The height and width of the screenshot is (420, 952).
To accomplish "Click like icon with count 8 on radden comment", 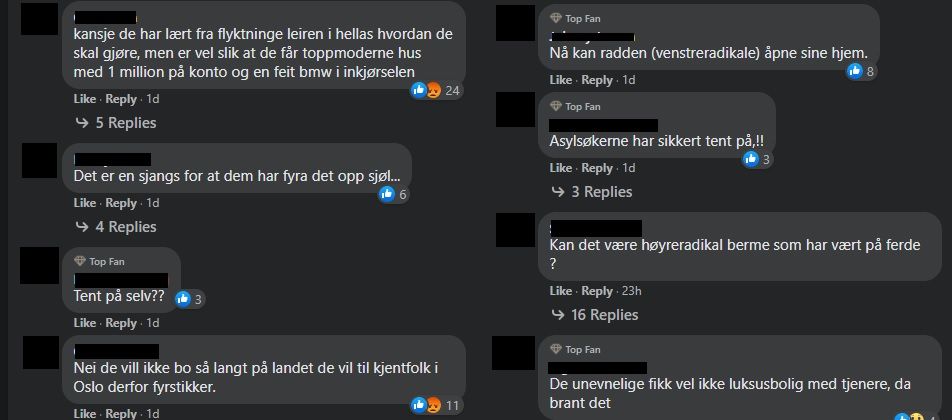I will 855,72.
